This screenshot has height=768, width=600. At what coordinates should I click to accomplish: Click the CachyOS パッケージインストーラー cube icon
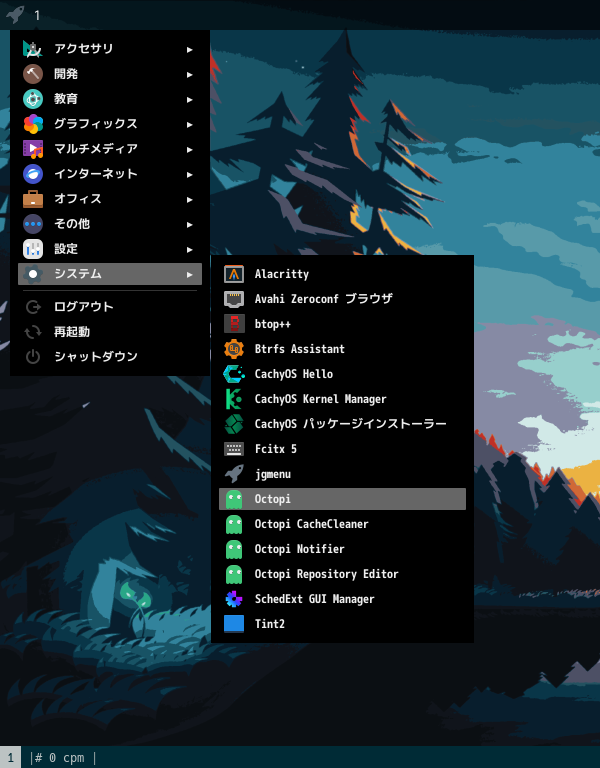point(234,424)
